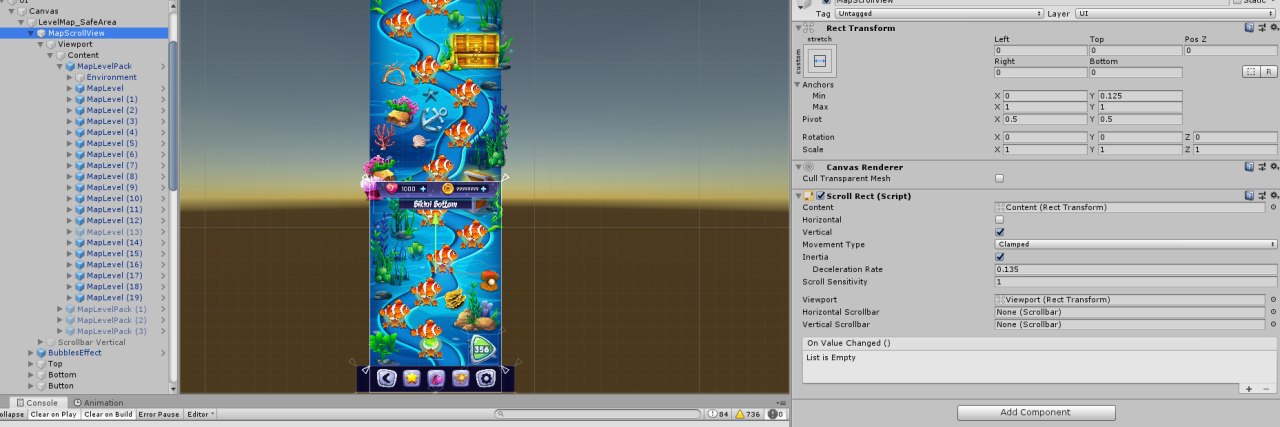The height and width of the screenshot is (427, 1280).
Task: Toggle console errors count 0
Action: [x=776, y=414]
